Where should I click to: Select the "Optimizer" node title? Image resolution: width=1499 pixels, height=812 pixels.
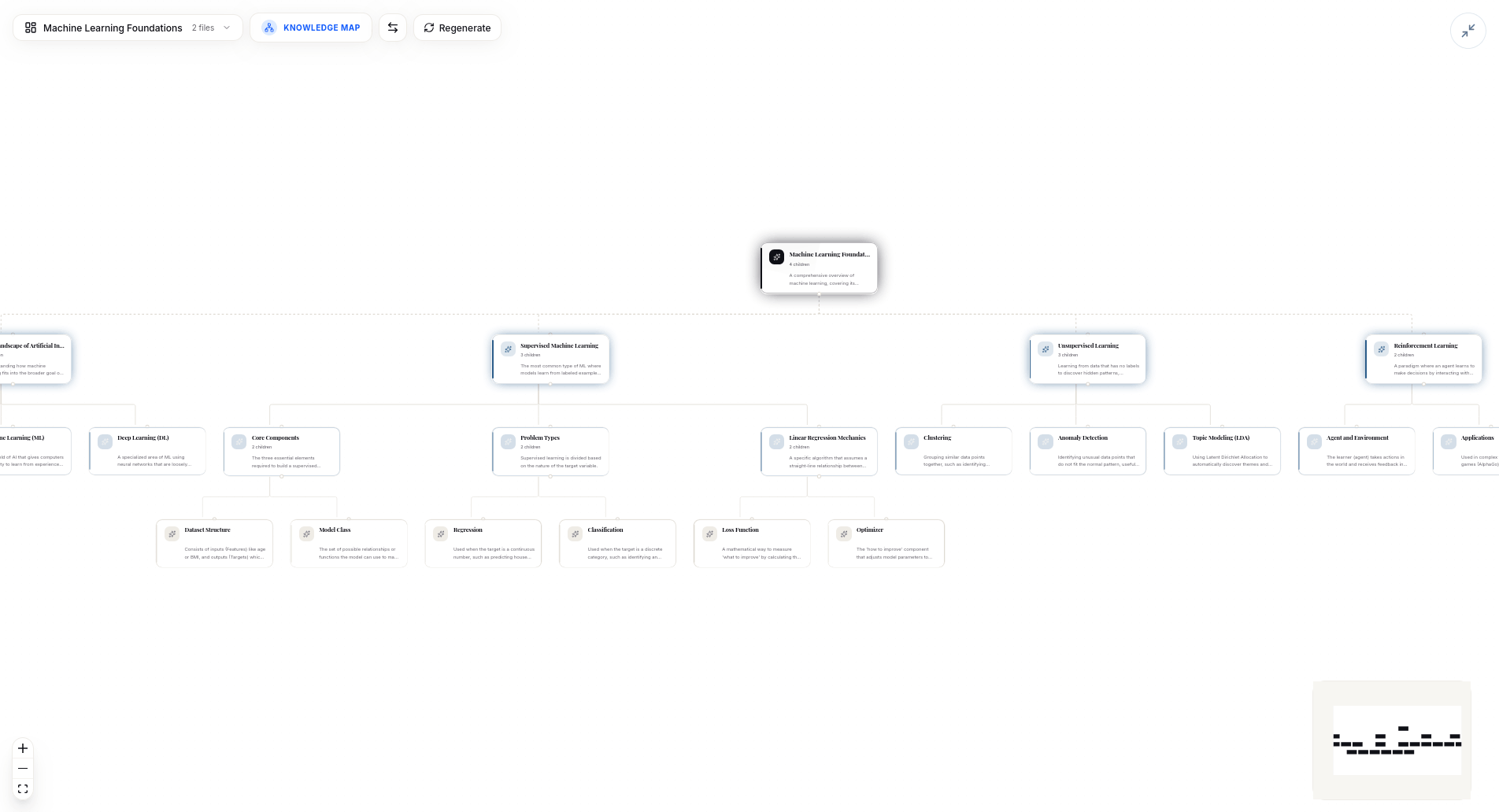(870, 530)
